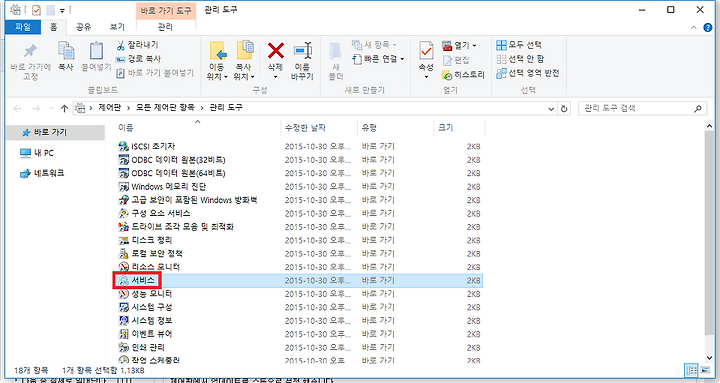720x383 pixels.
Task: Expand 제어판 breadcrumb chevron
Action: click(129, 108)
